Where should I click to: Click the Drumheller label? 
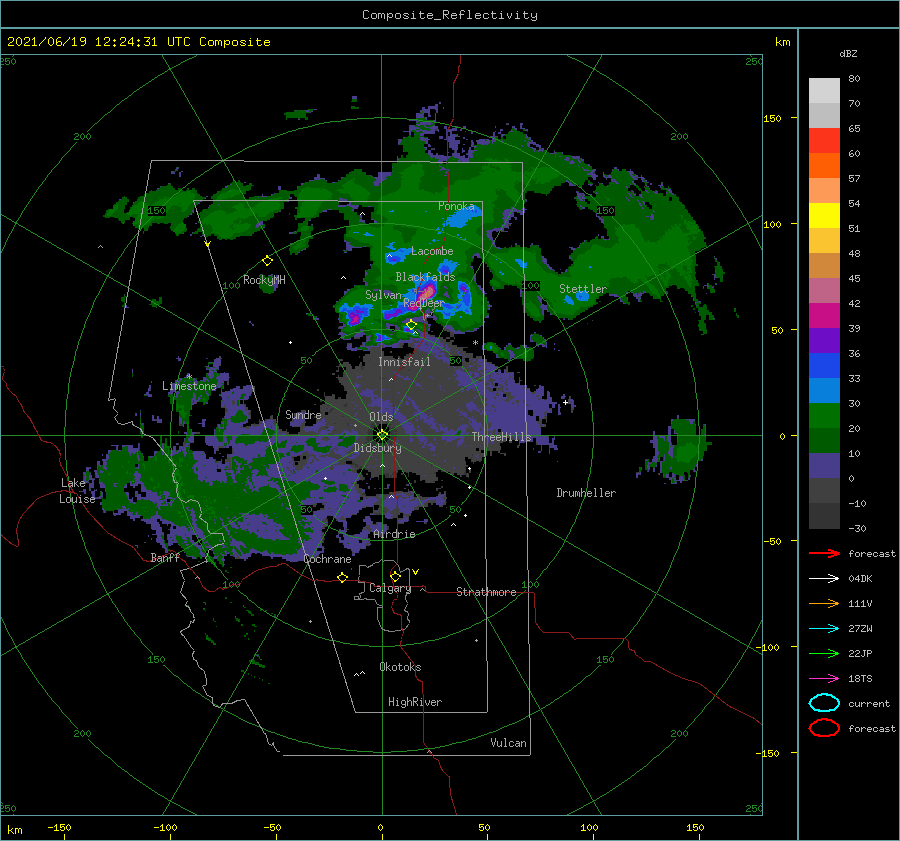pyautogui.click(x=586, y=493)
